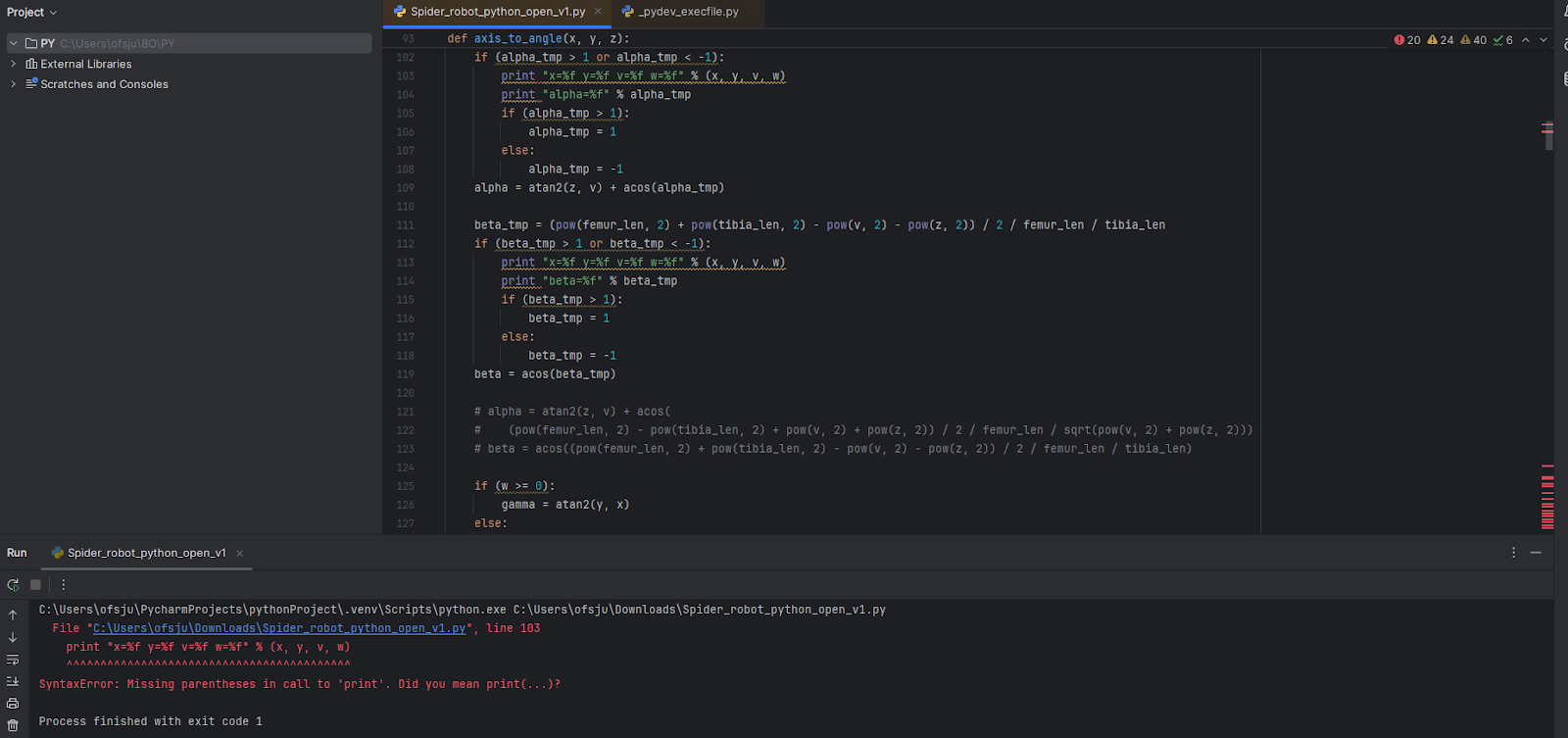Open Project view dropdown
Viewport: 1568px width, 738px height.
pyautogui.click(x=32, y=12)
